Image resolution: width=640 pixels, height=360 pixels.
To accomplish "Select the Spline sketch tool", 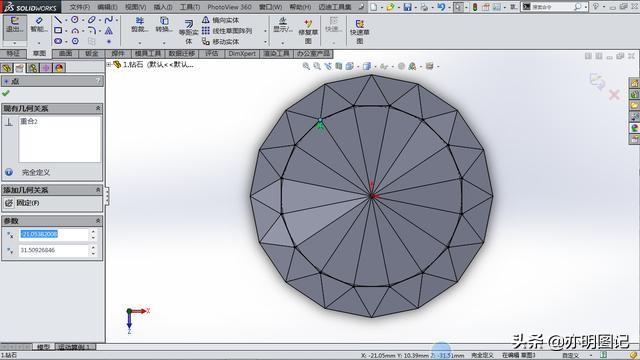I will coord(108,20).
